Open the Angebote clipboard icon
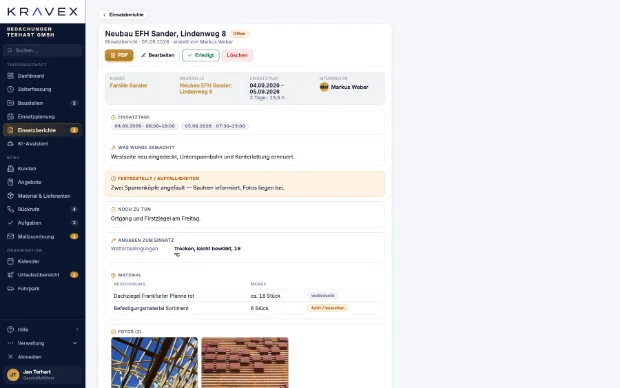The image size is (620, 388). (11, 182)
